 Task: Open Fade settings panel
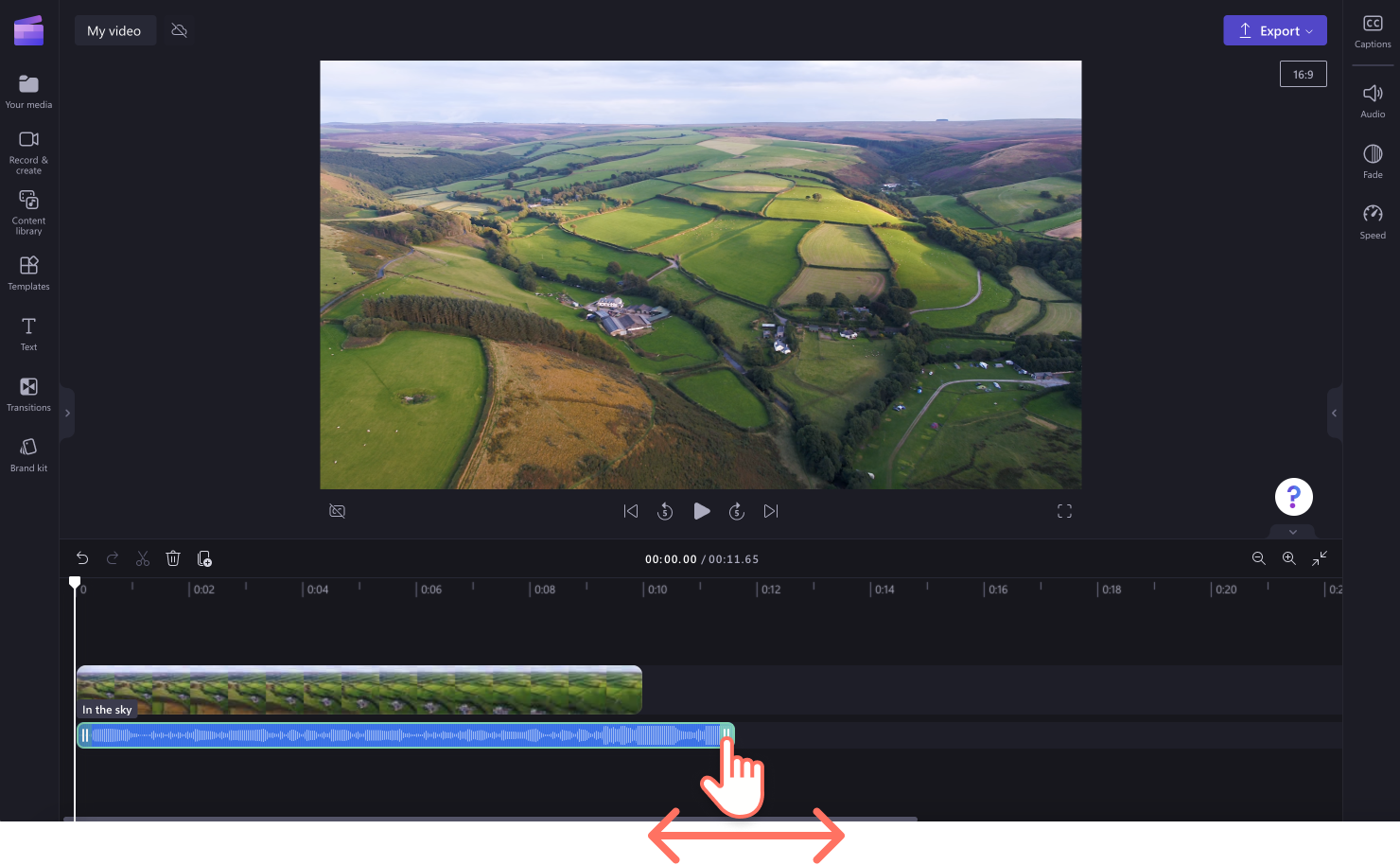1373,162
